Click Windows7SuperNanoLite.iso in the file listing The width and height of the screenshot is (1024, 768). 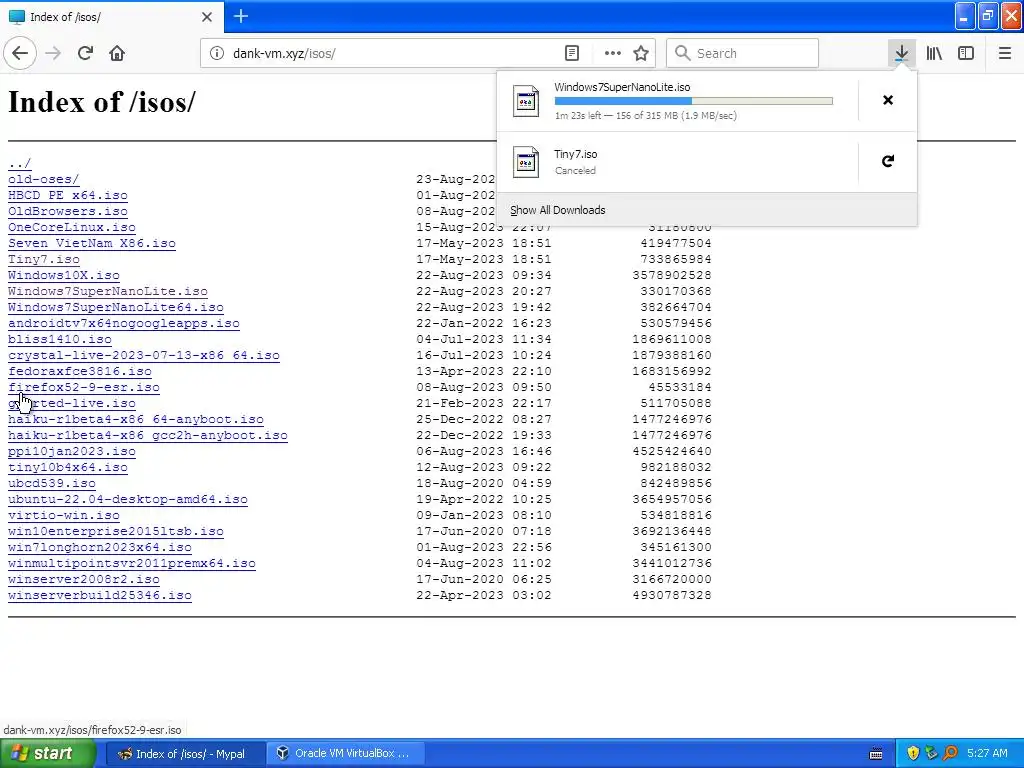tap(108, 291)
